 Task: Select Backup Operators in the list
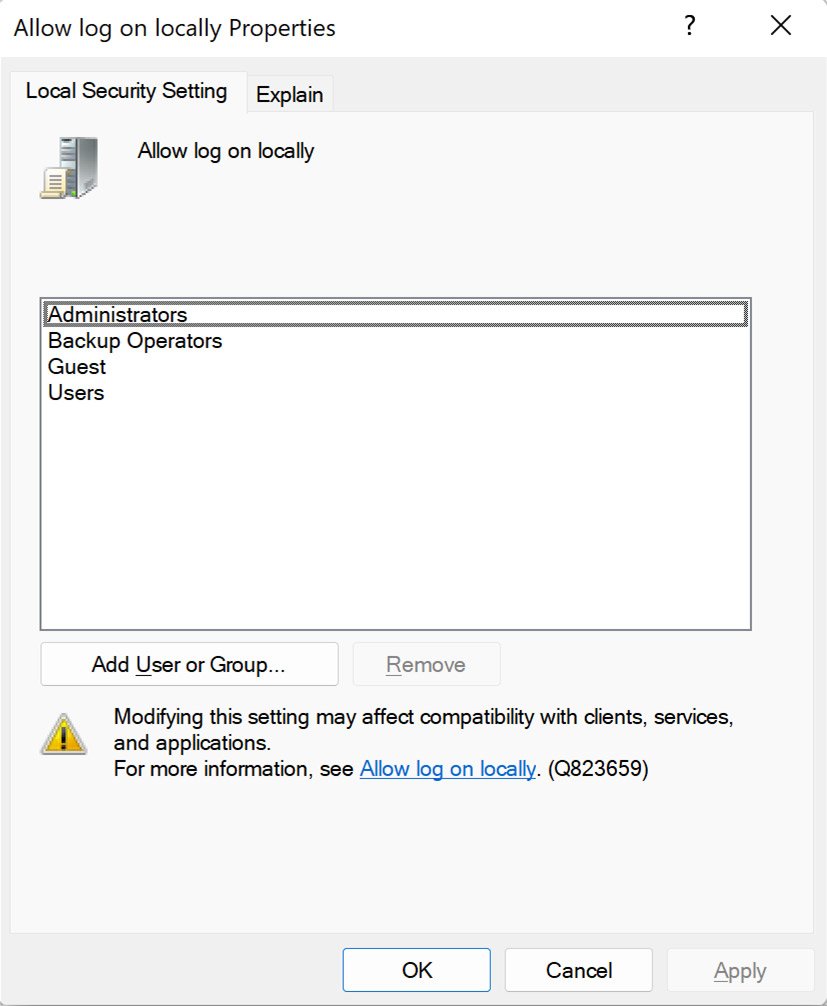pos(134,341)
